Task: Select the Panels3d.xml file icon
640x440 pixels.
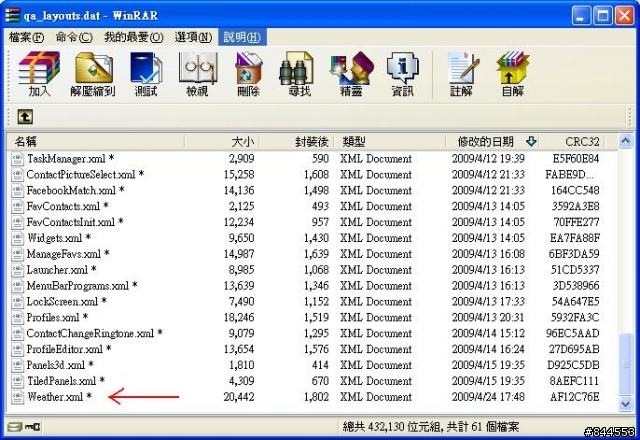Action: tap(18, 365)
